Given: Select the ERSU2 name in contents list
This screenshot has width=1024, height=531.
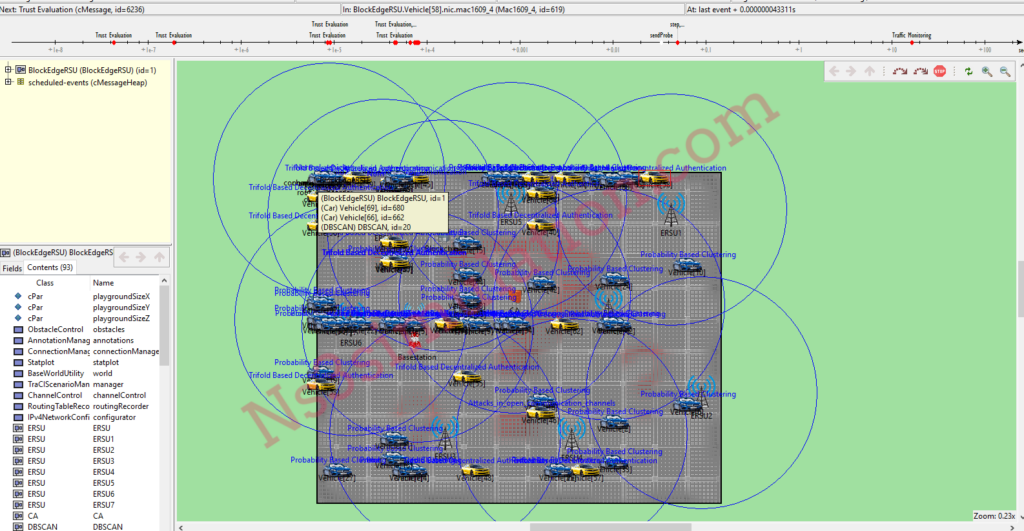Looking at the screenshot, I should (x=103, y=451).
